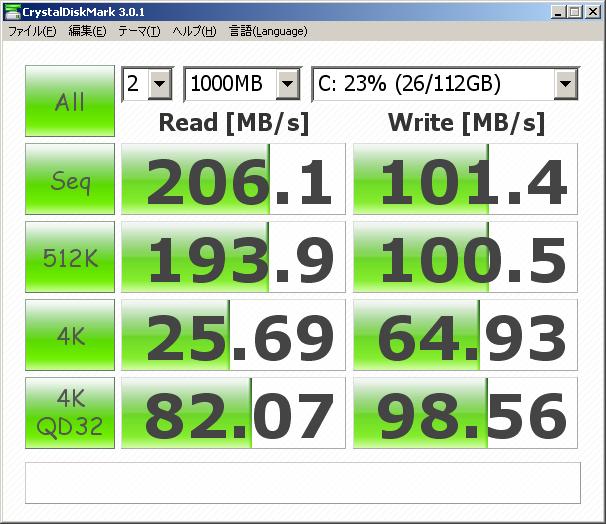Minimize the CrystalDiskMark window
This screenshot has height=524, width=606.
tap(558, 12)
